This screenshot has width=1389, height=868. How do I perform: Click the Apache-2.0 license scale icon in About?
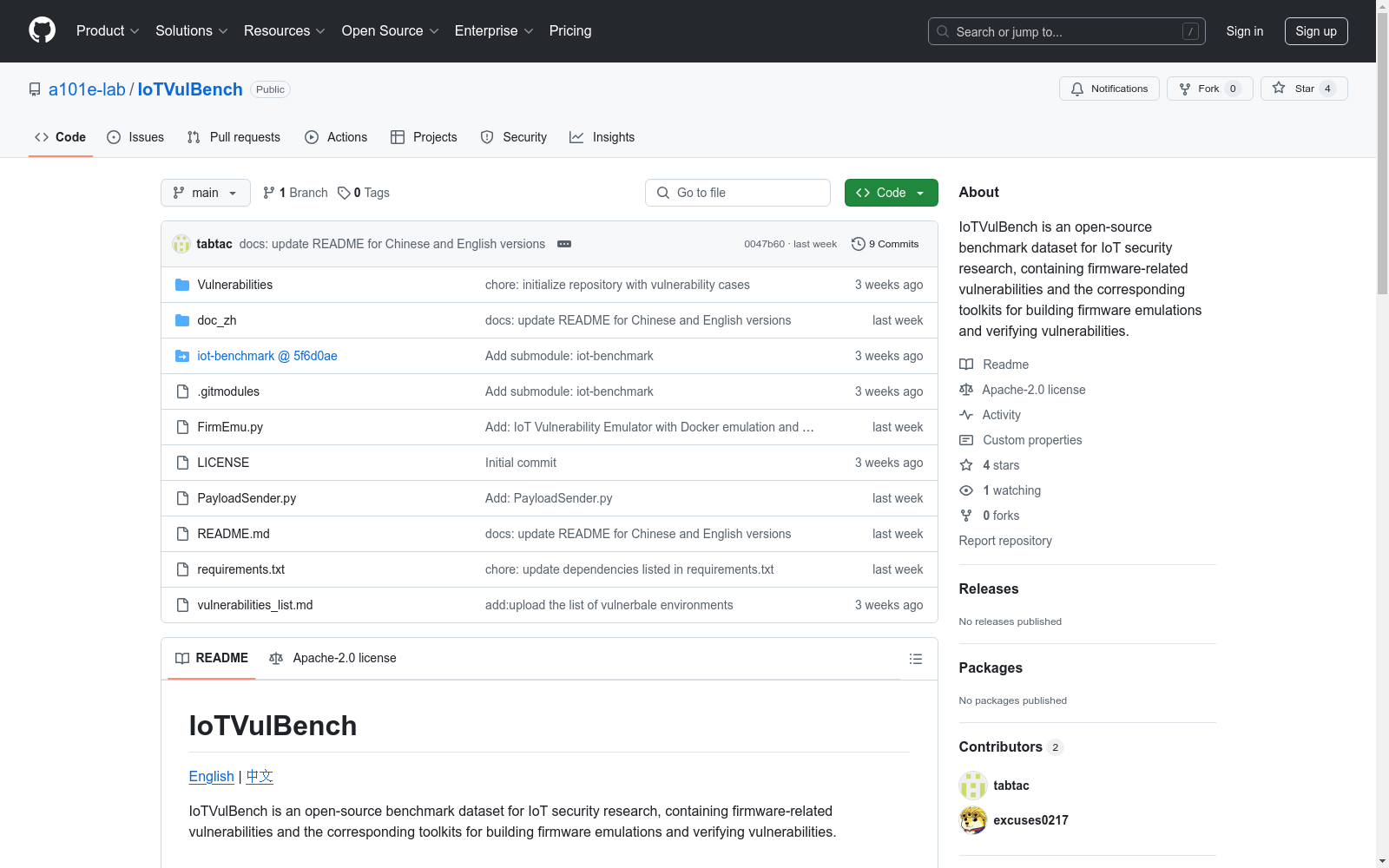coord(966,390)
